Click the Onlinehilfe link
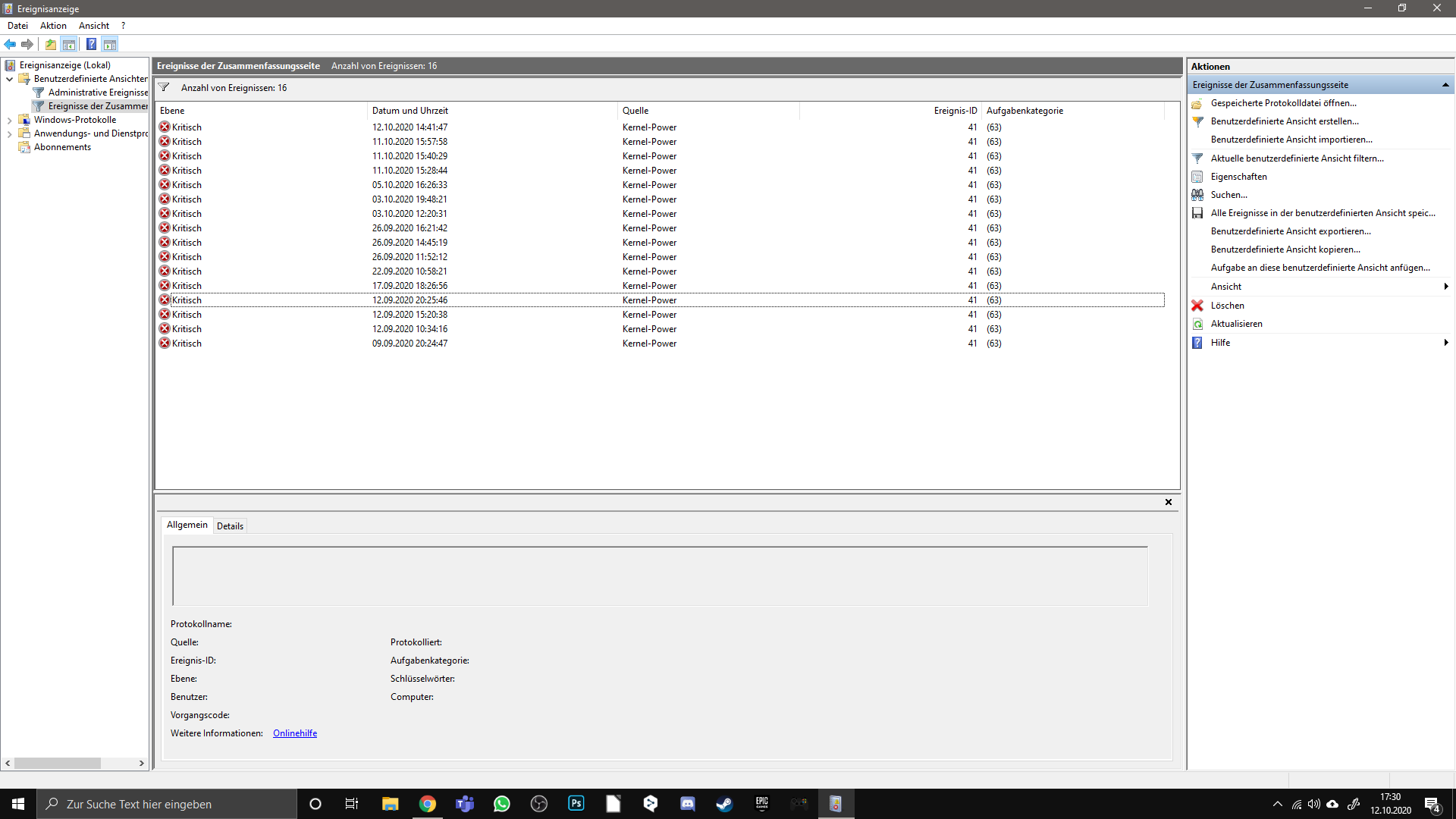The height and width of the screenshot is (819, 1456). [295, 733]
